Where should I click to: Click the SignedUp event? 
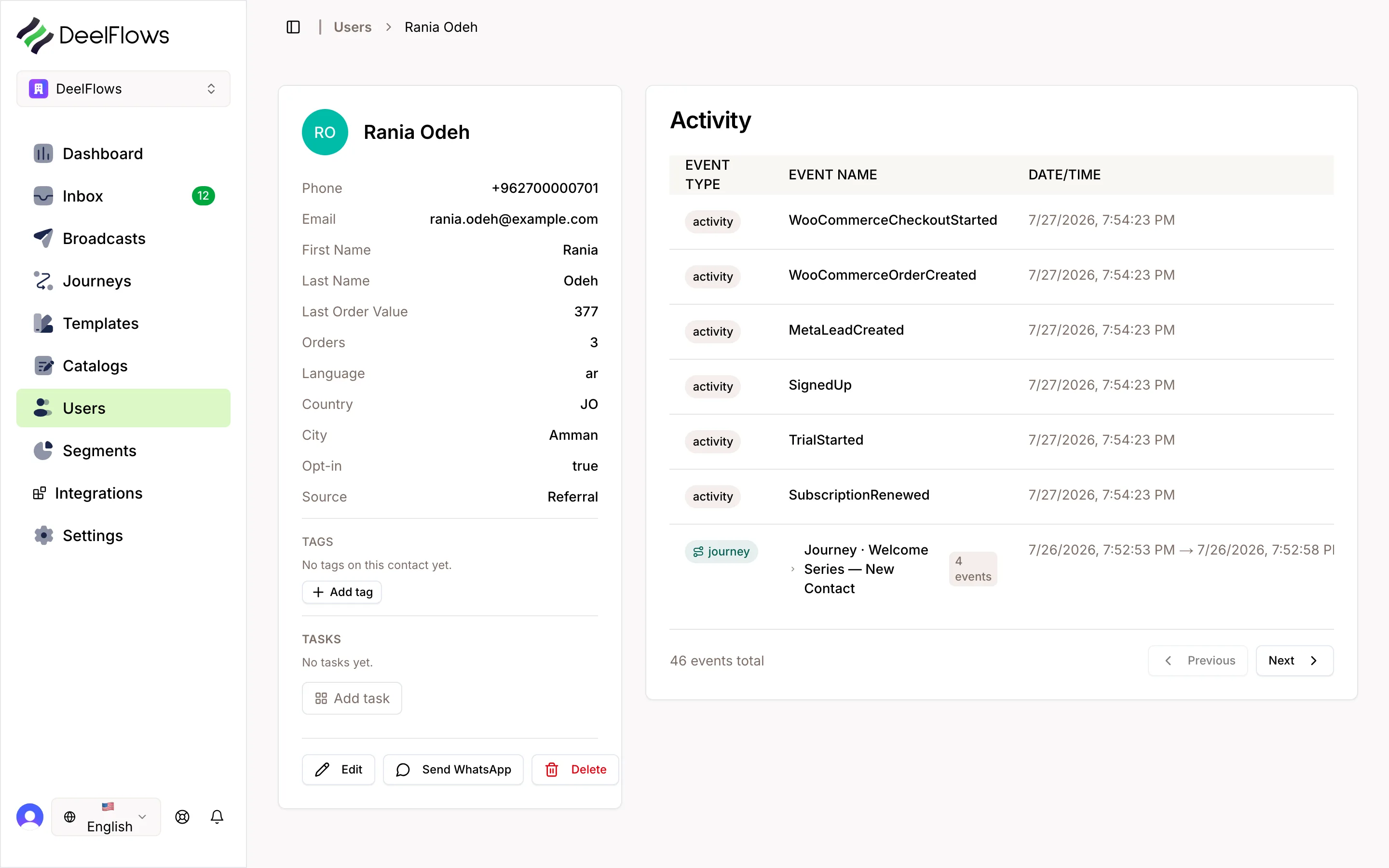819,385
